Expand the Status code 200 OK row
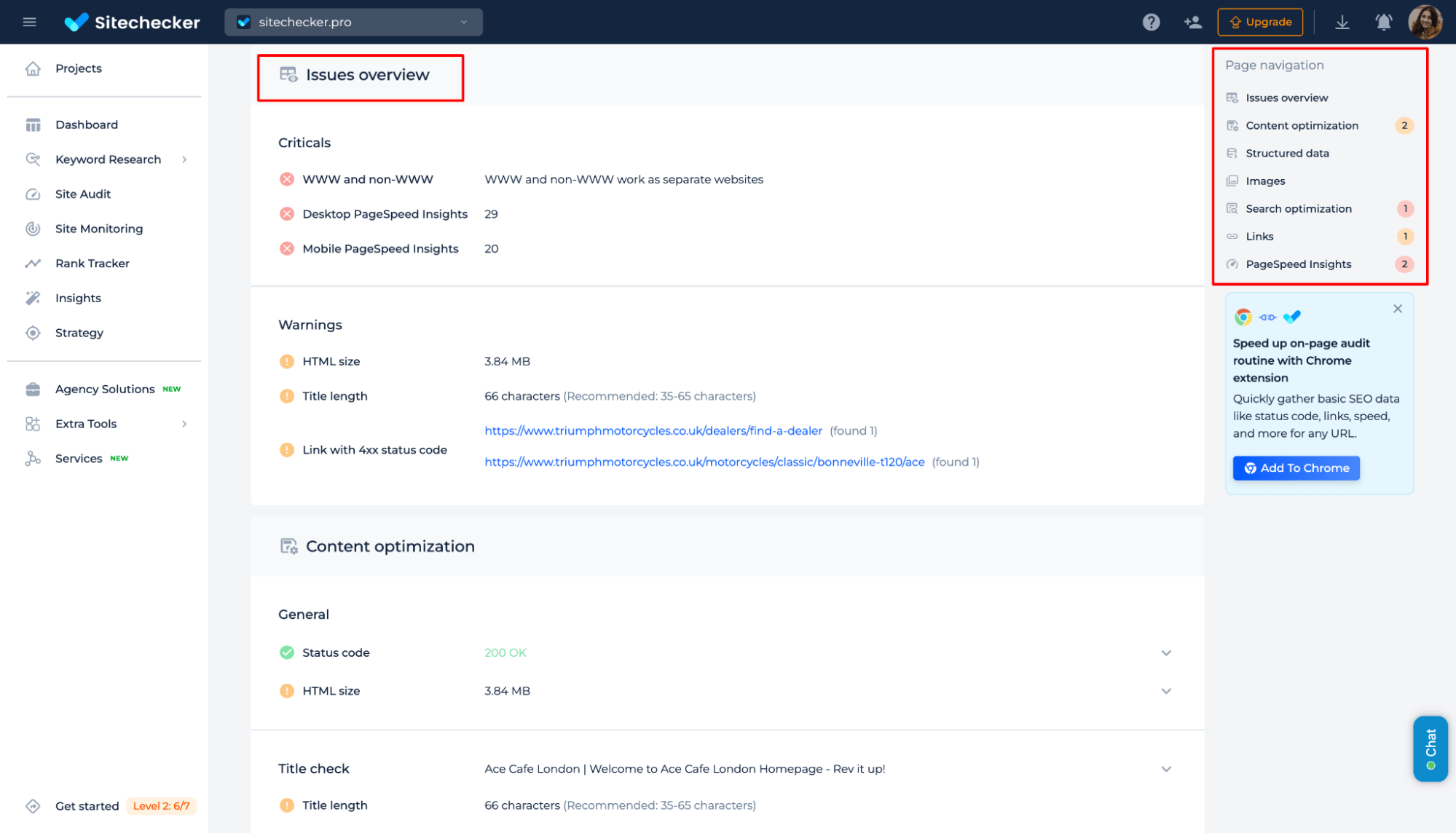The width and height of the screenshot is (1456, 833). coord(1167,653)
